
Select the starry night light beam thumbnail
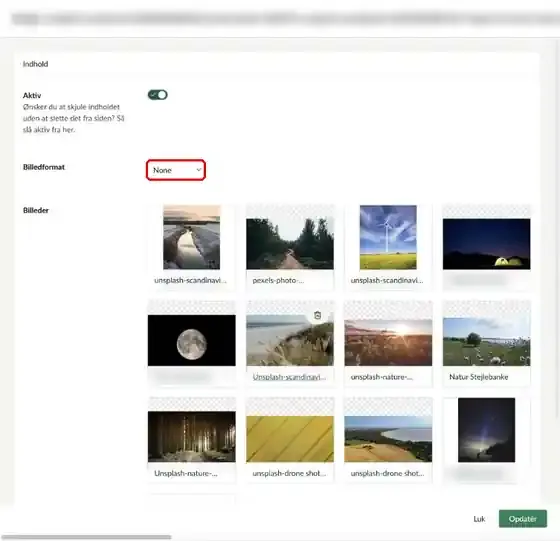pyautogui.click(x=486, y=430)
